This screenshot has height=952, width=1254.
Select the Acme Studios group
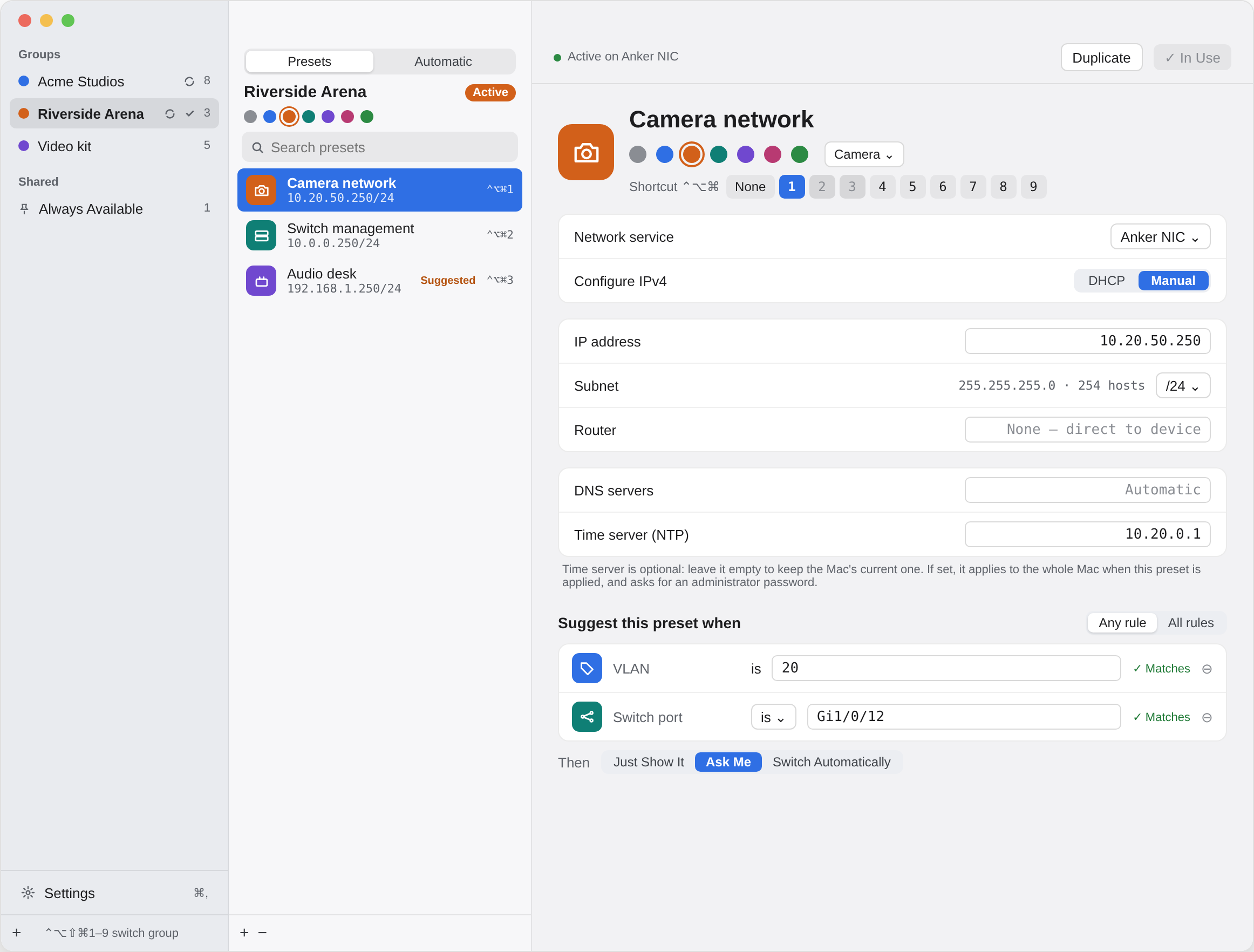114,81
